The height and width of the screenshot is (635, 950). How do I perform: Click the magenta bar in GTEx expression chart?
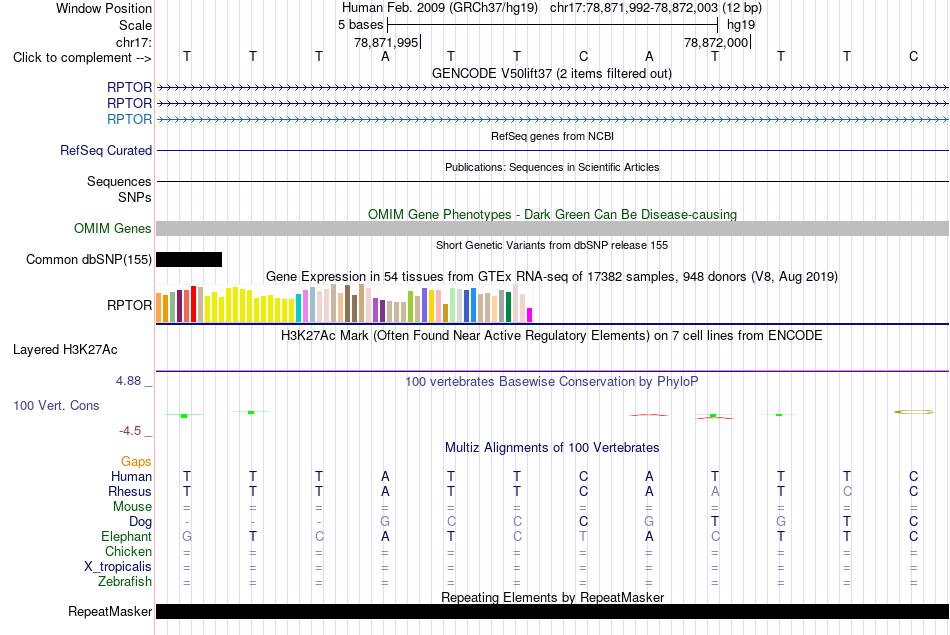point(530,315)
